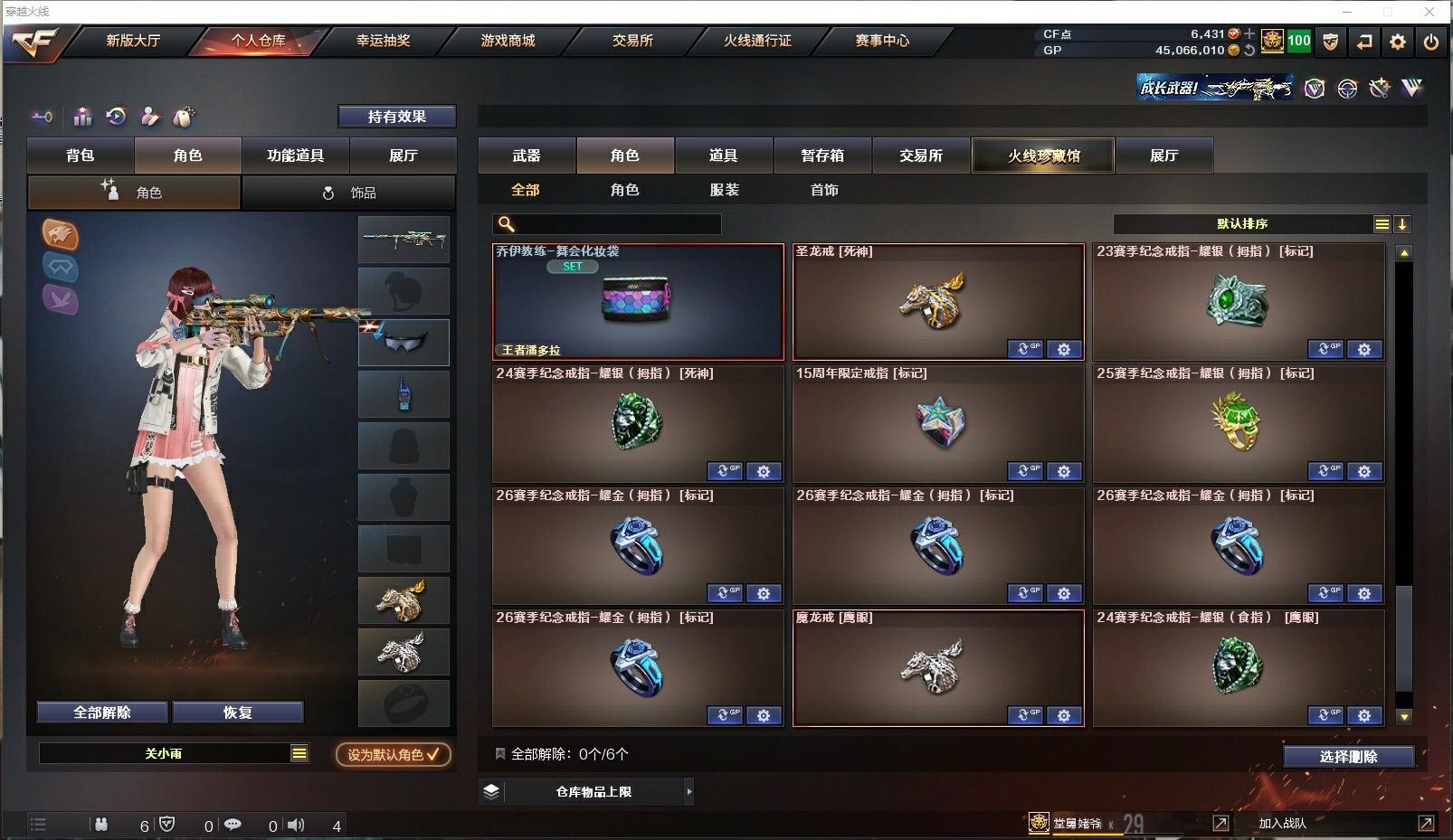Viewport: 1453px width, 840px height.
Task: Toggle descending sort arrow button
Action: pos(1401,224)
